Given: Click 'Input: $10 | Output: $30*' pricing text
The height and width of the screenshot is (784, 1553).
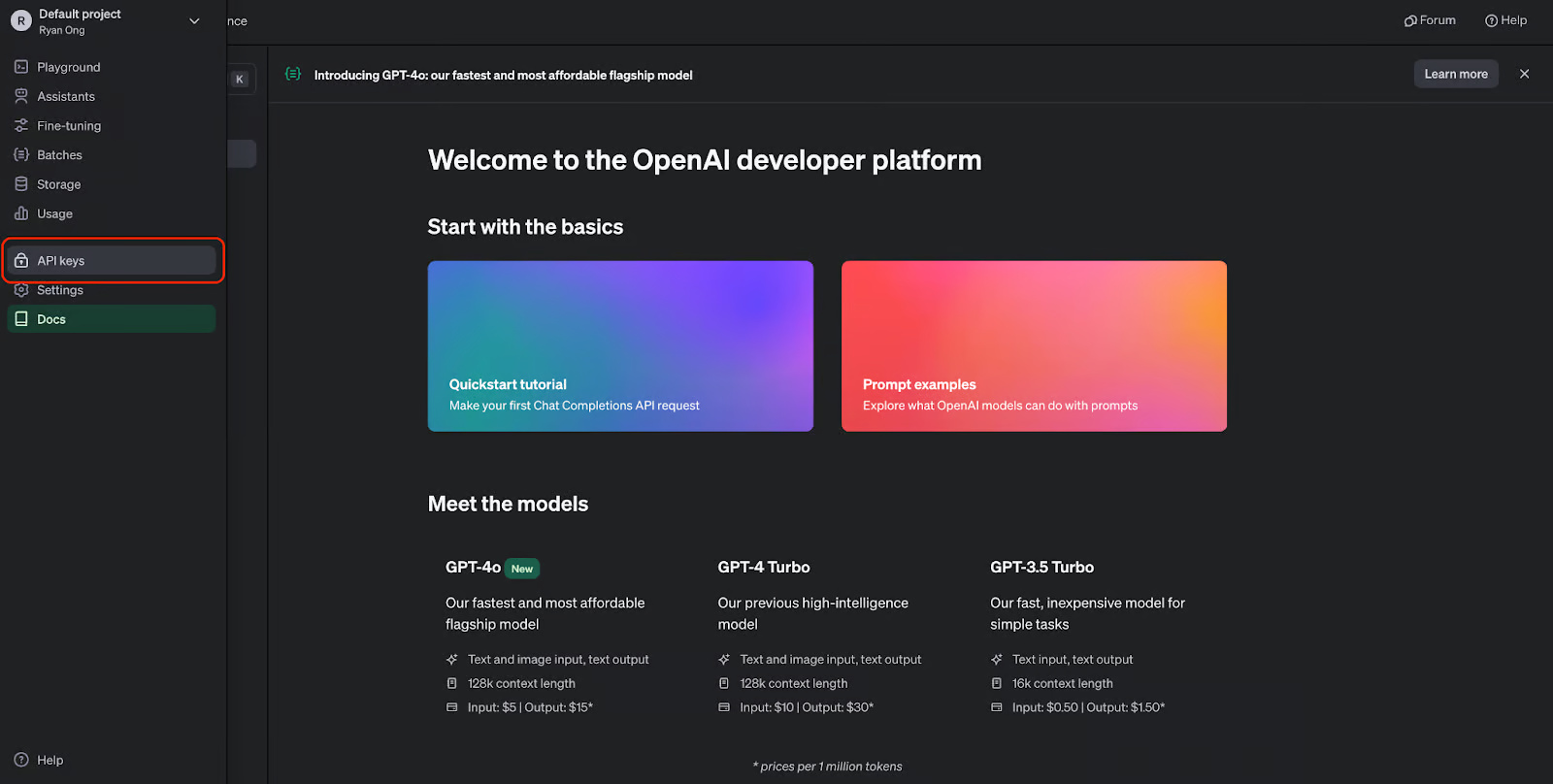Looking at the screenshot, I should [x=807, y=707].
